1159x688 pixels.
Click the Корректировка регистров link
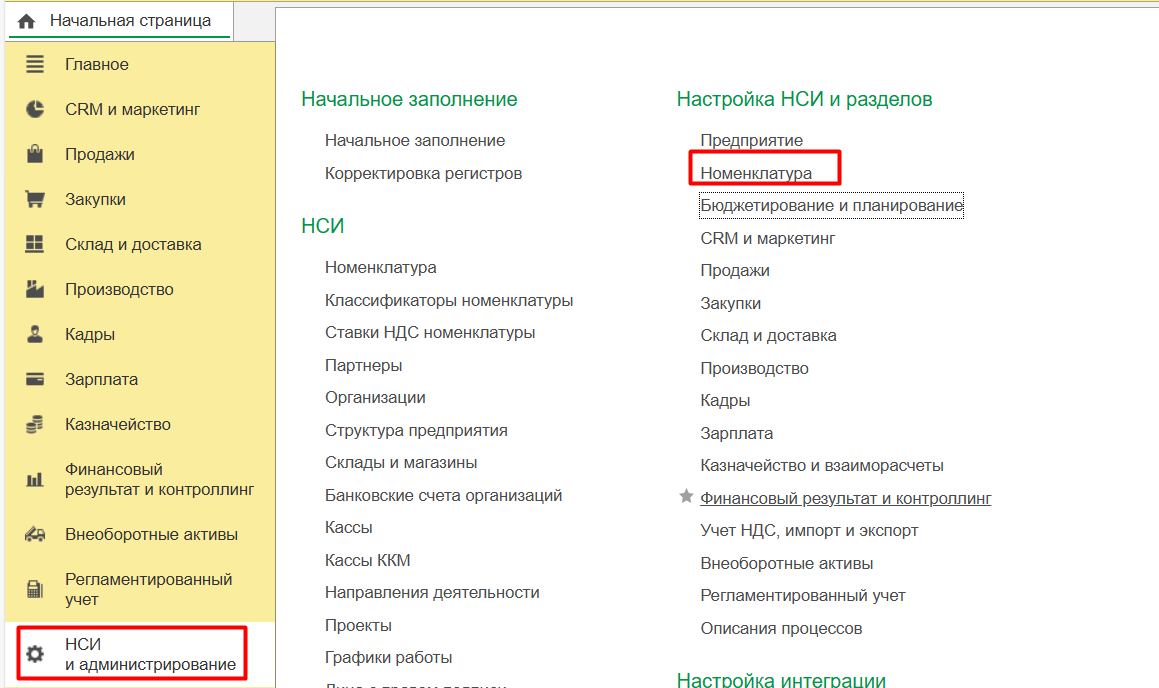[x=423, y=173]
